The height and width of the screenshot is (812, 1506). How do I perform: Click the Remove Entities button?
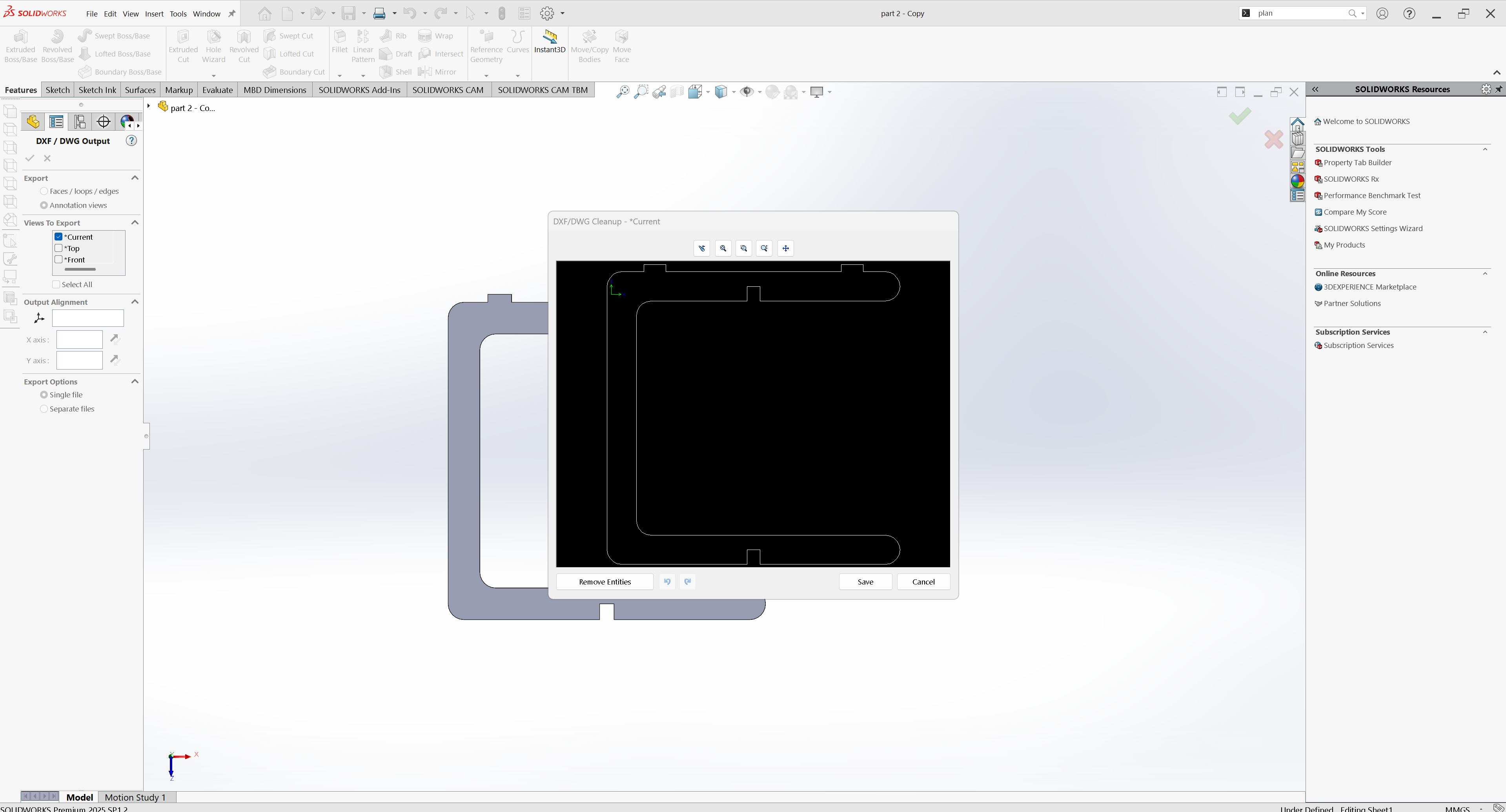pyautogui.click(x=605, y=582)
